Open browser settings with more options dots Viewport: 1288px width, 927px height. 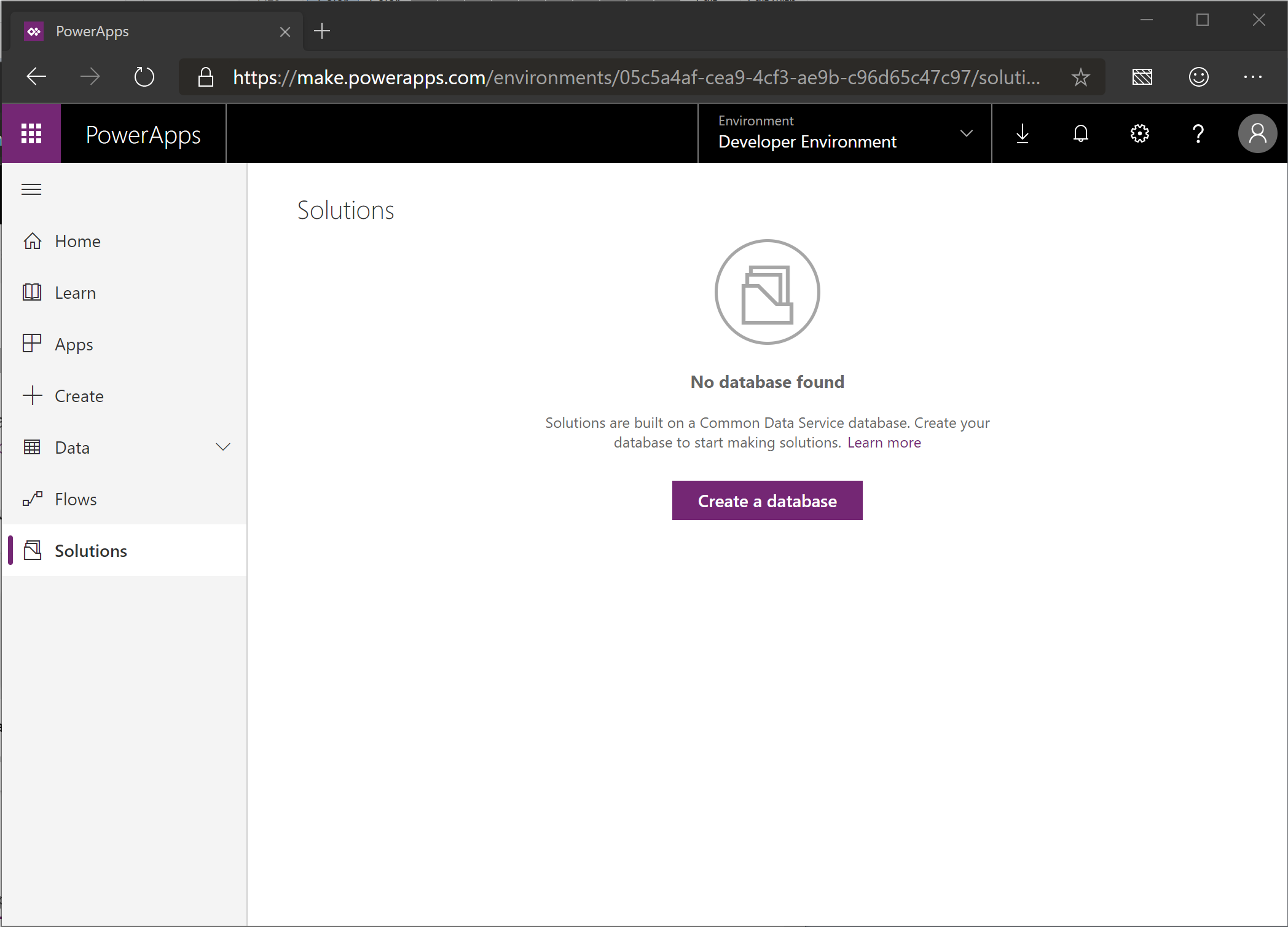(x=1253, y=77)
